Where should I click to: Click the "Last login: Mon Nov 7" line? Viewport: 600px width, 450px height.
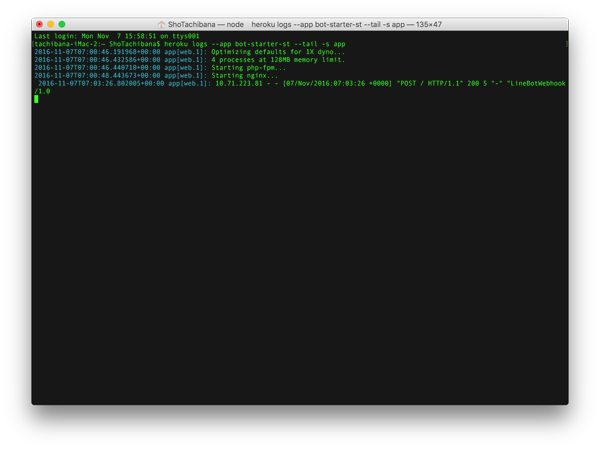[117, 36]
